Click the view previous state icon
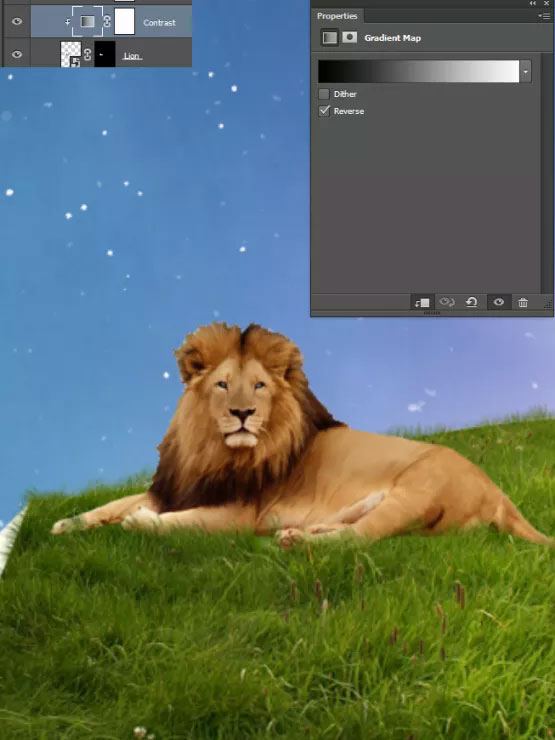555x740 pixels. coord(446,302)
